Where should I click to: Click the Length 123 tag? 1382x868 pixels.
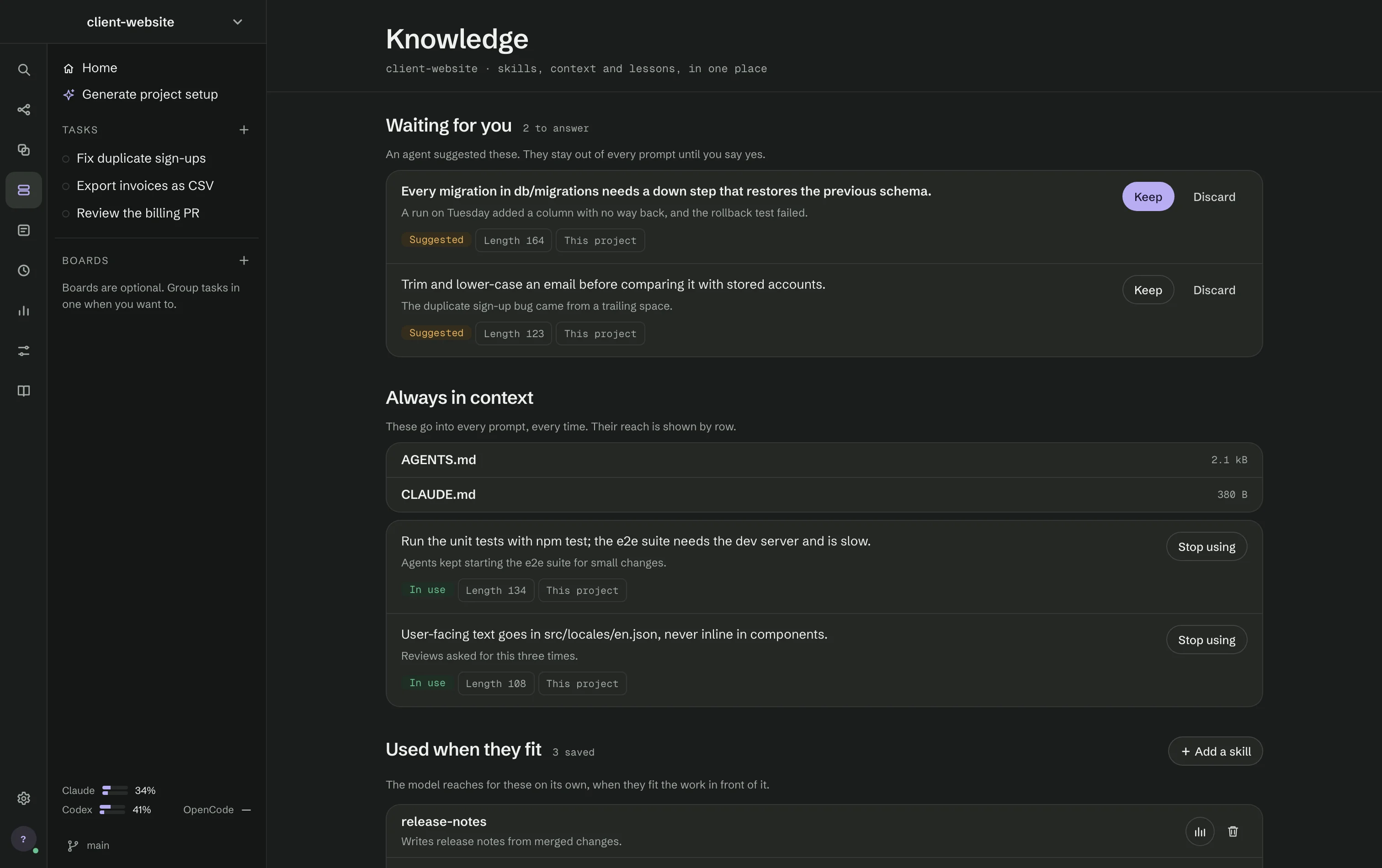[x=513, y=333]
